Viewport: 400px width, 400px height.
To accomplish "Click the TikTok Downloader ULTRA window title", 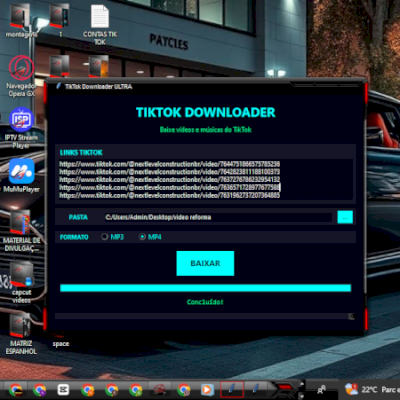I will [x=99, y=87].
